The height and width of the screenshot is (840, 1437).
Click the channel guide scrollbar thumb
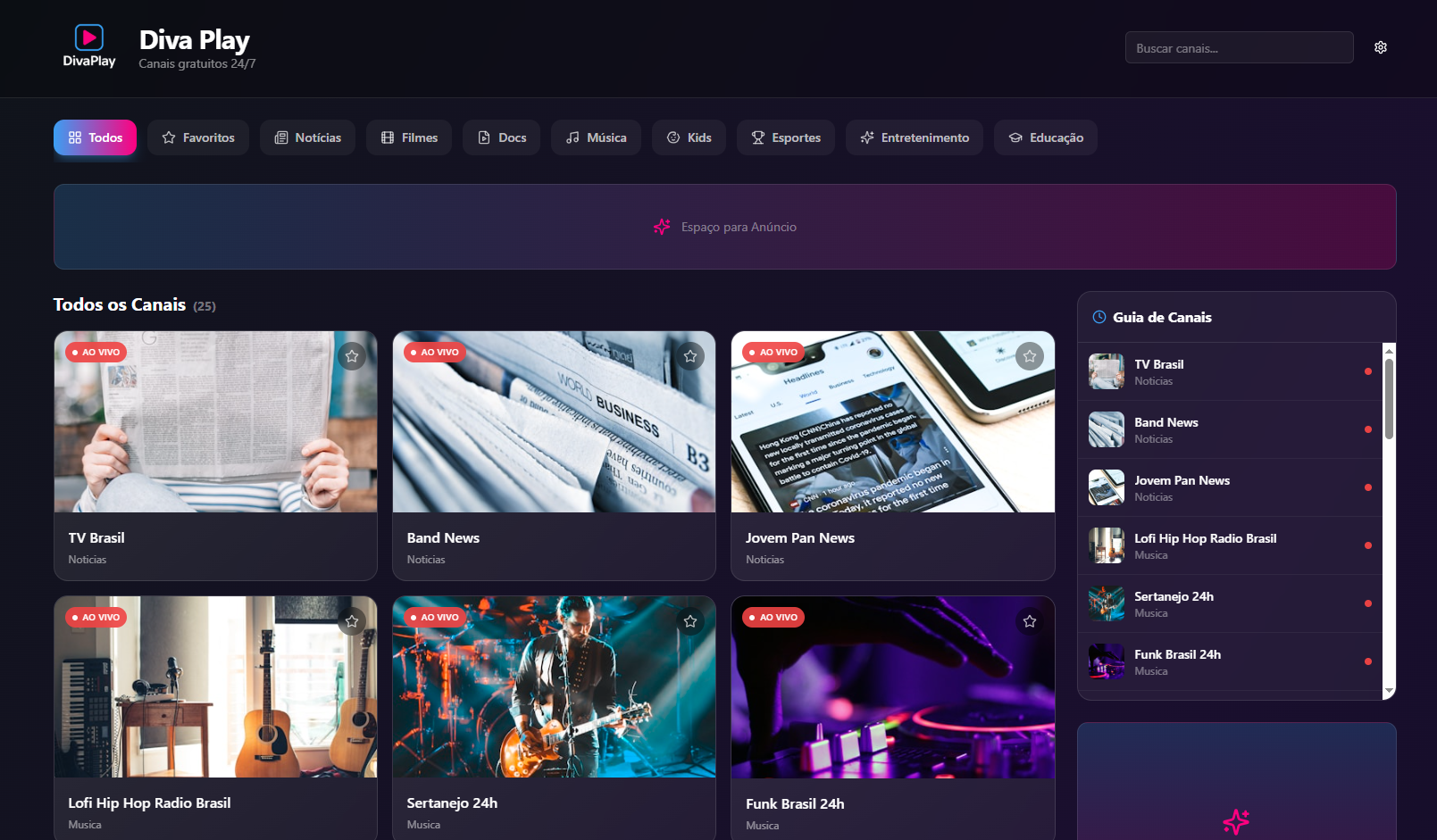(x=1389, y=399)
